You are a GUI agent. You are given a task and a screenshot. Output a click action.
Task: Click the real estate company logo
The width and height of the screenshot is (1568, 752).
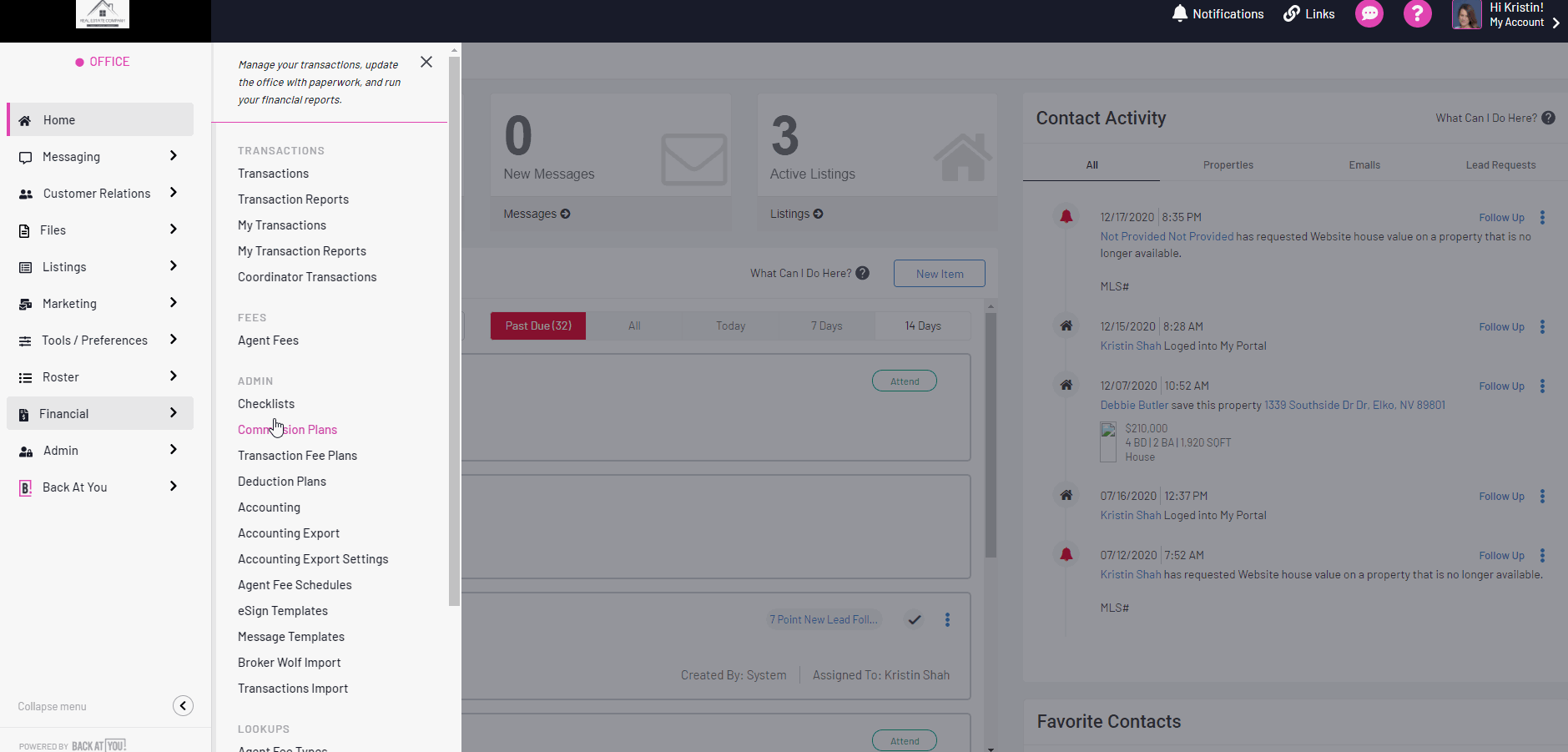[103, 13]
